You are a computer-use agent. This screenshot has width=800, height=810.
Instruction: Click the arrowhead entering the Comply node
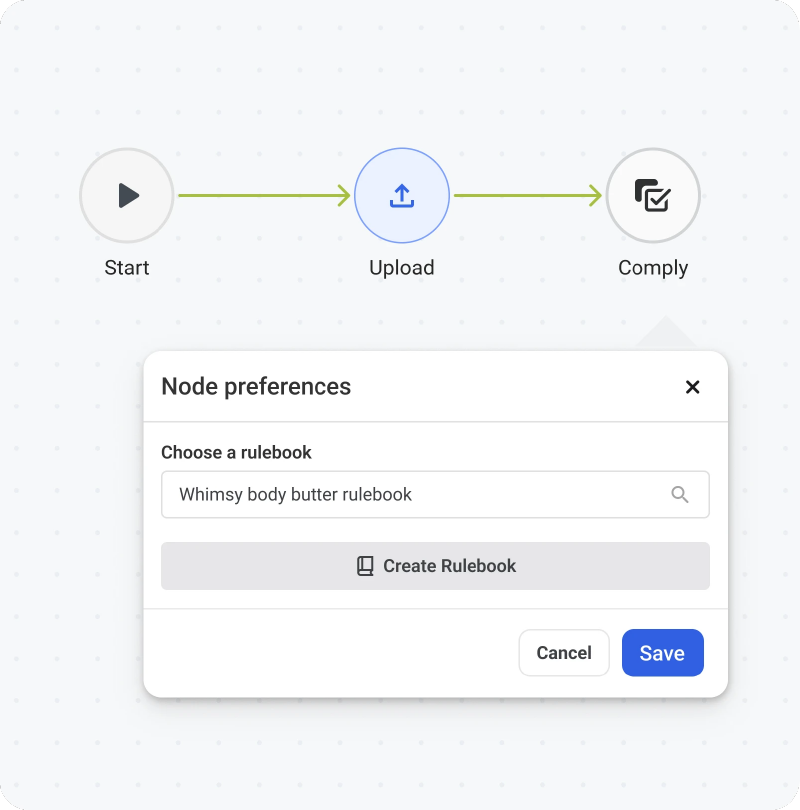point(595,195)
